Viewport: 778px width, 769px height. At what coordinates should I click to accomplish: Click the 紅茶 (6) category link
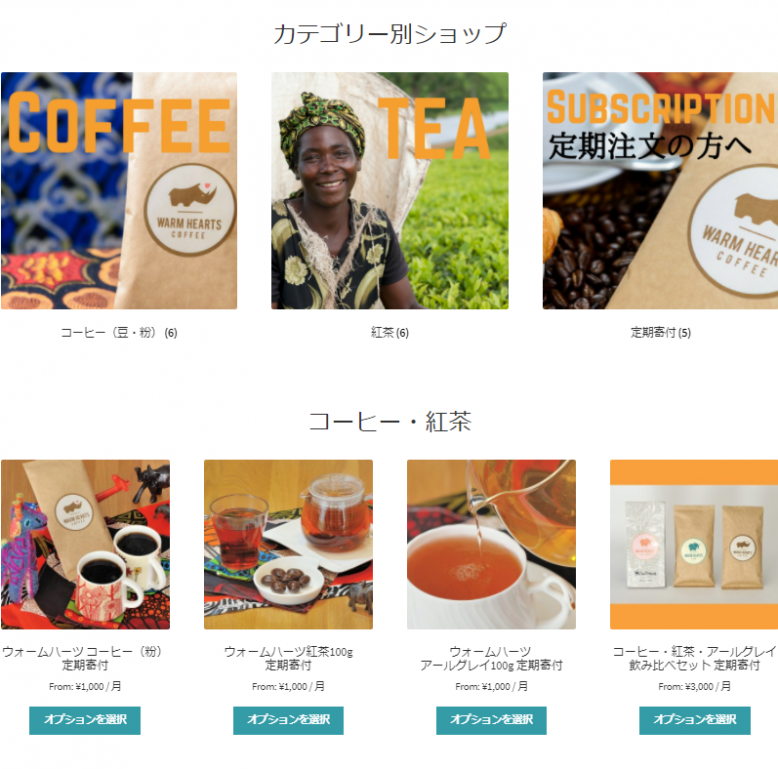click(x=389, y=332)
